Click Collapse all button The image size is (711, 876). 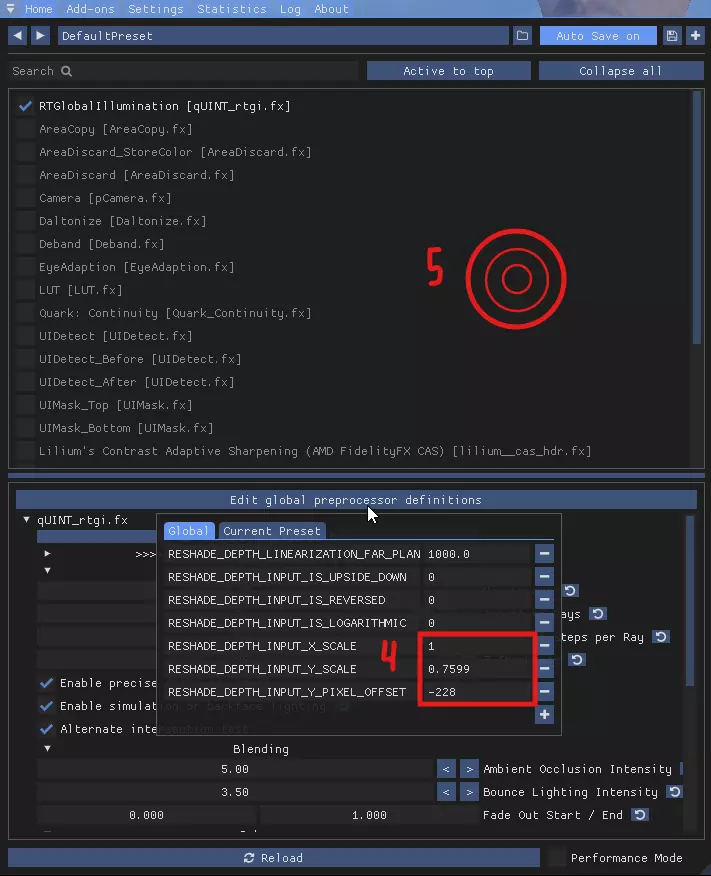(621, 71)
